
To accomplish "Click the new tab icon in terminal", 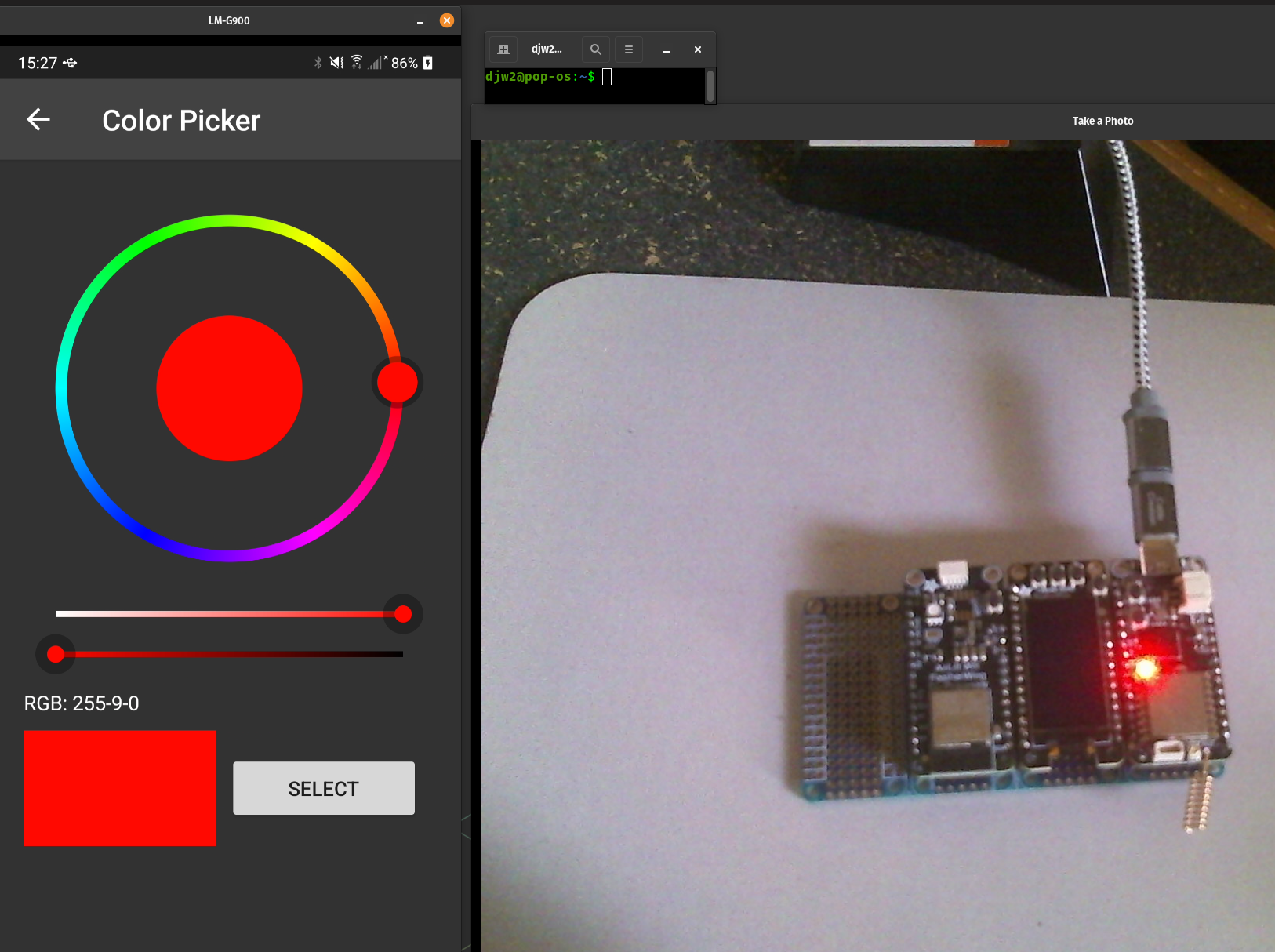I will tap(503, 49).
